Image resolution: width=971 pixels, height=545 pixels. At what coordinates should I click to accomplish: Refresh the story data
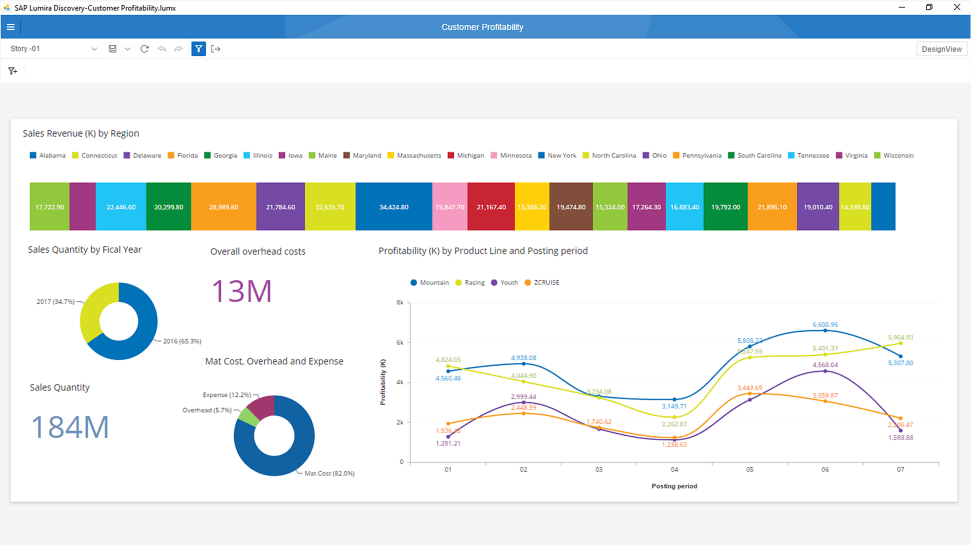click(x=144, y=49)
